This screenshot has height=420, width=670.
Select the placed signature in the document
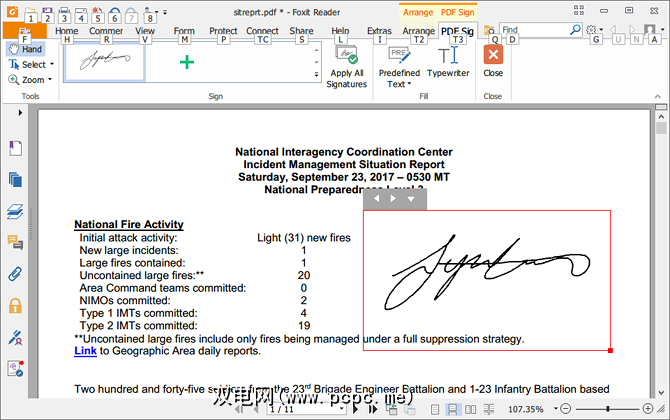487,280
